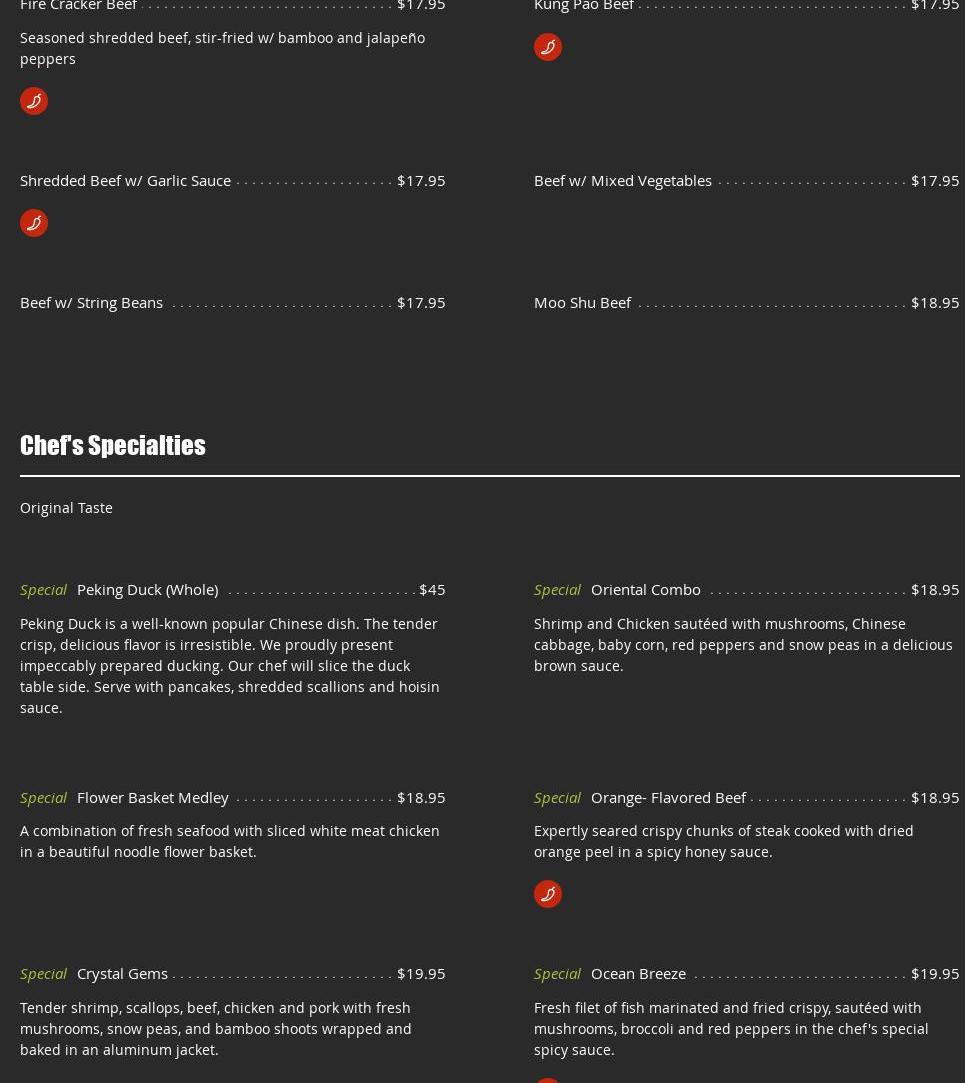Screen dimensions: 965x1083
Task: Open the Flower Basket Medley item
Action: click(153, 798)
